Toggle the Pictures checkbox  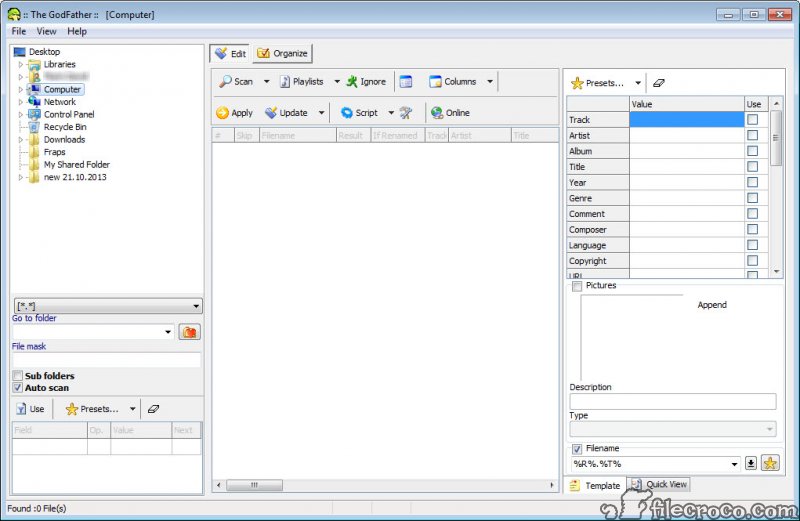point(577,286)
